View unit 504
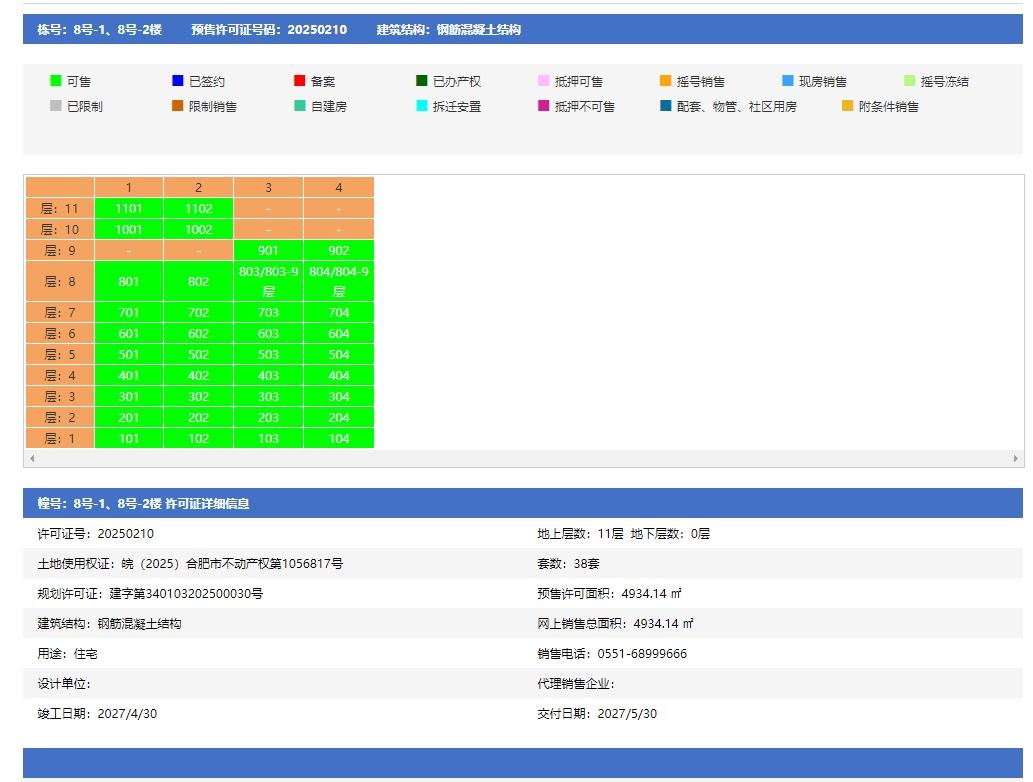 point(339,354)
